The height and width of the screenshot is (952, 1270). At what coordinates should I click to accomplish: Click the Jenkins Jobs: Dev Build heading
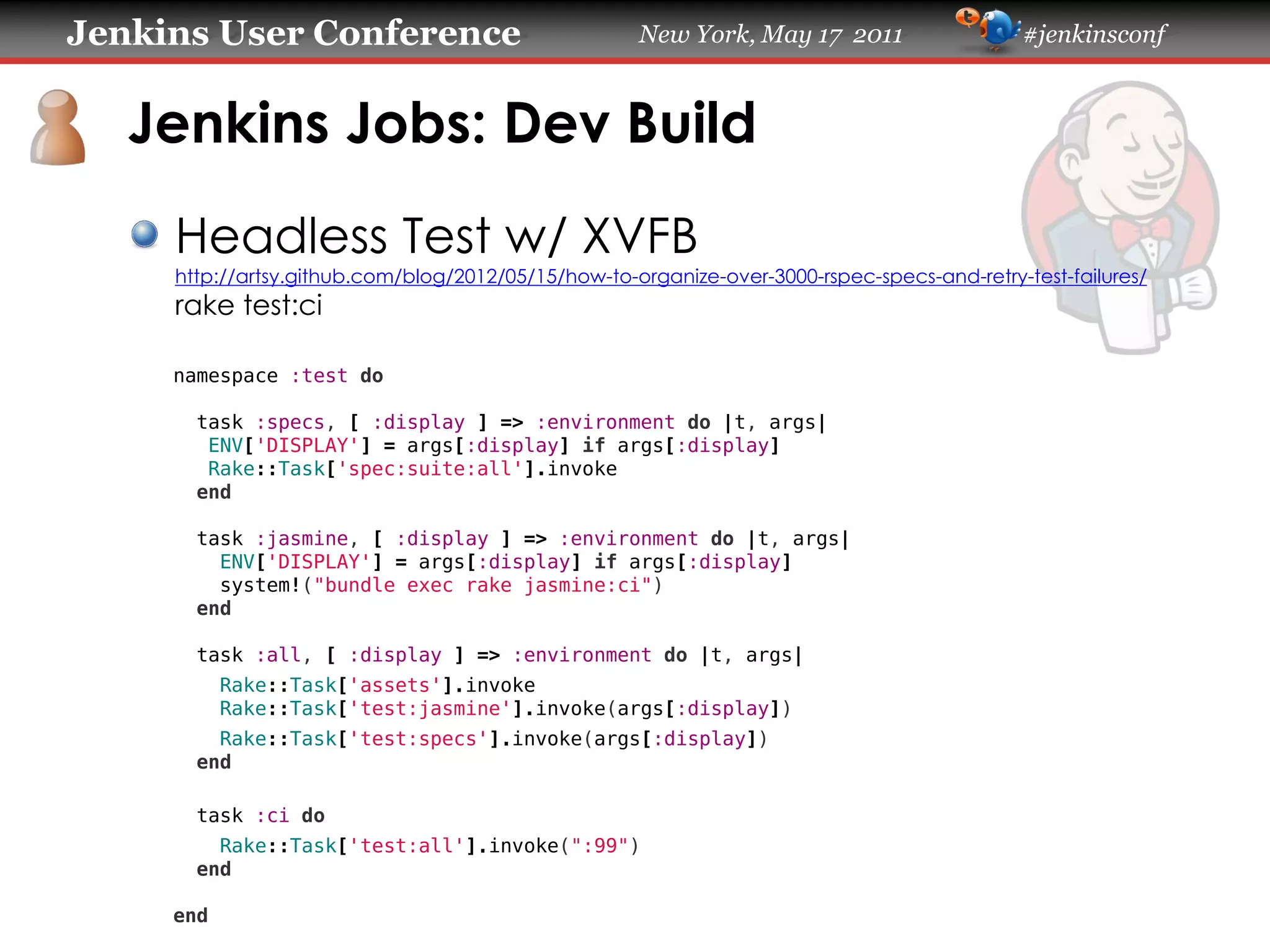(442, 123)
